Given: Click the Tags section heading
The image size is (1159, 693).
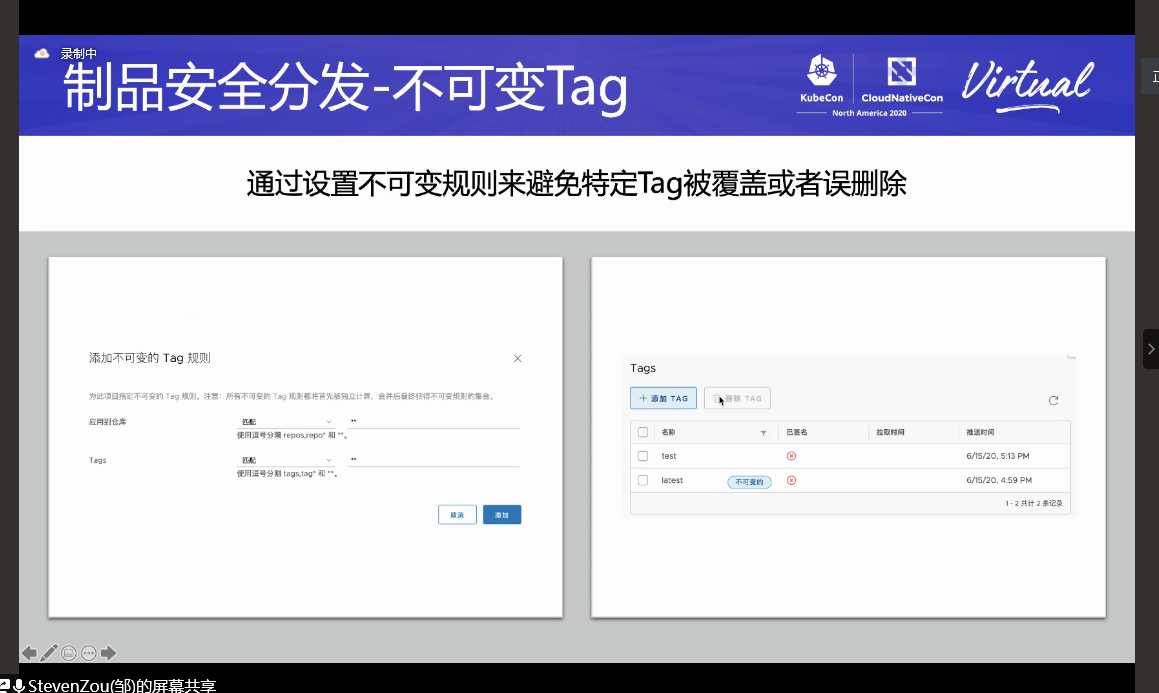Looking at the screenshot, I should [x=643, y=368].
